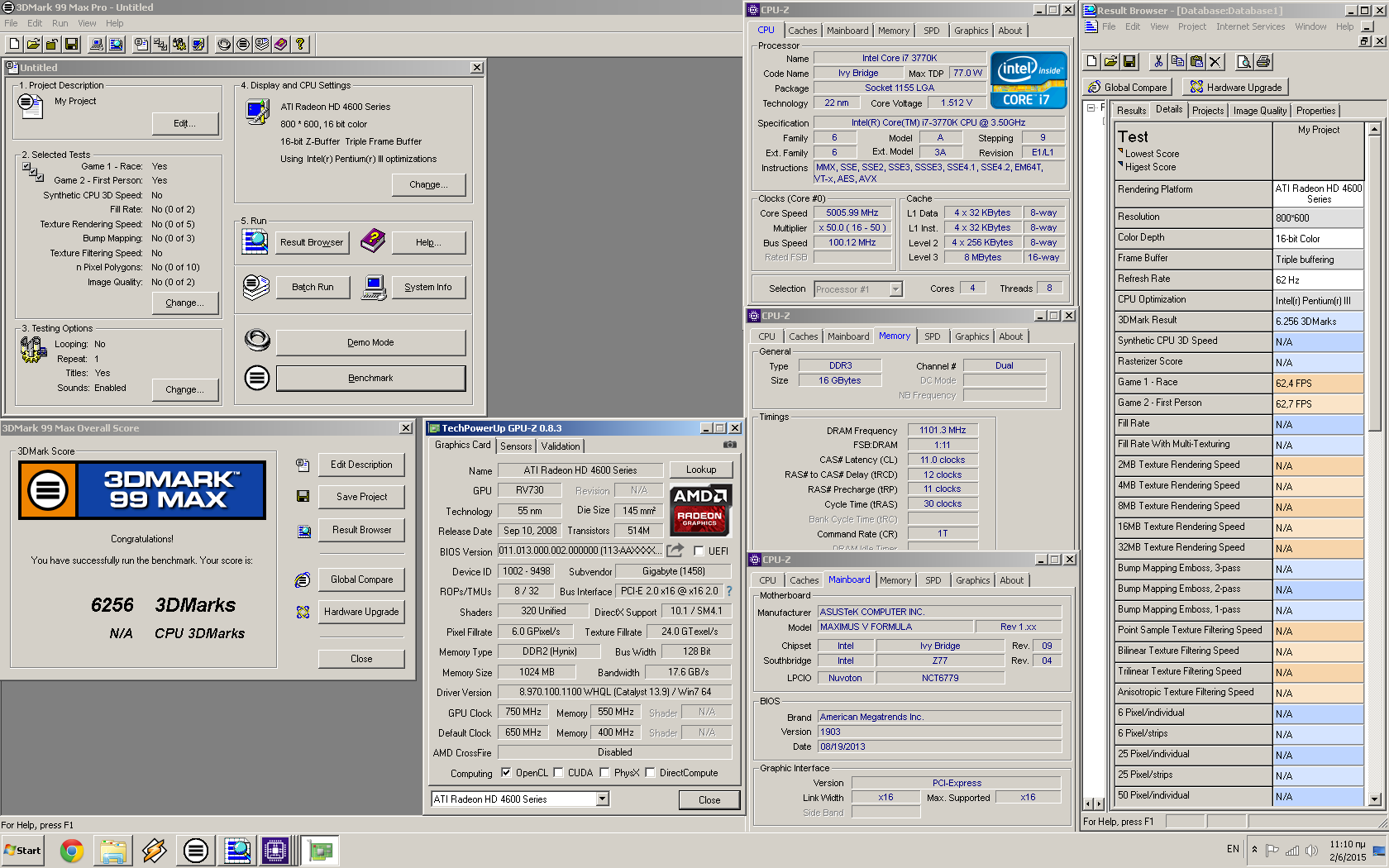Switch to Caches tab in top CPU-Z window
Screen dimensions: 1389x868
coord(802,31)
